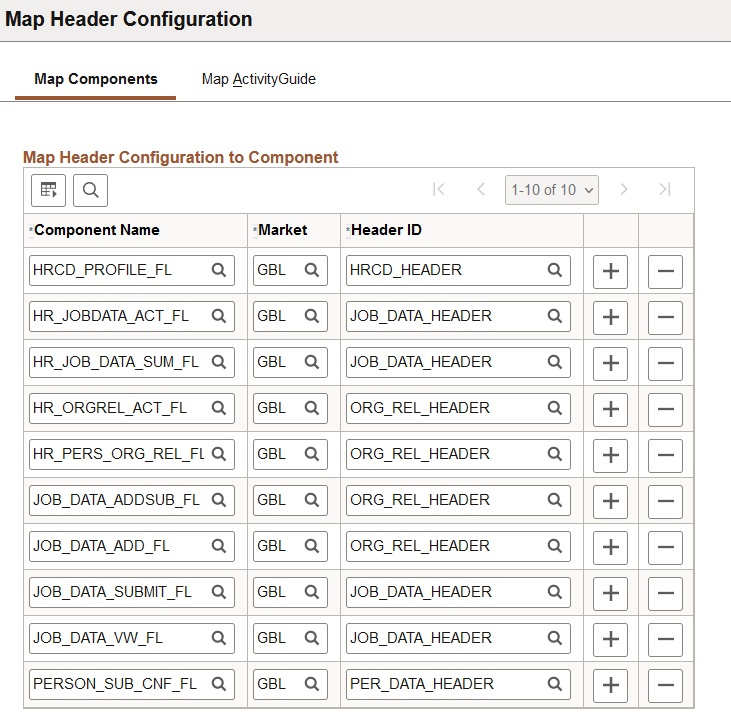Go to previous page of rows
The height and width of the screenshot is (718, 731).
point(481,189)
